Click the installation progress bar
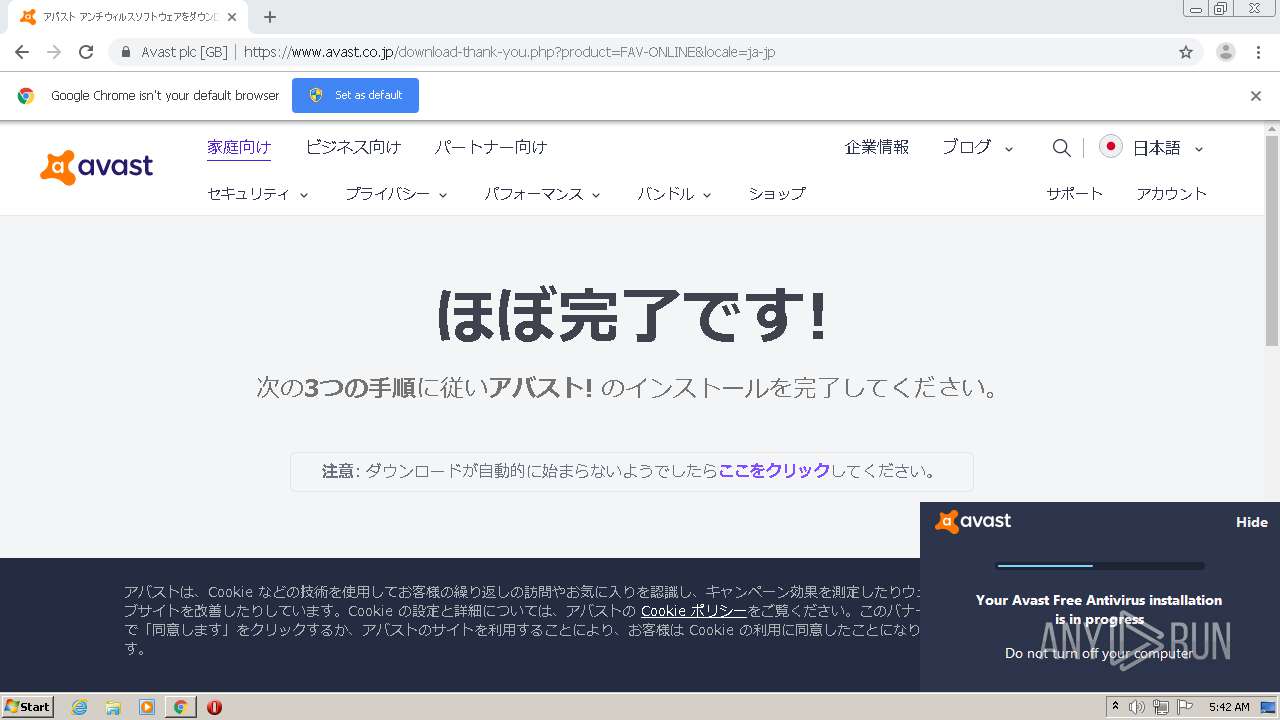This screenshot has height=720, width=1280. [x=1100, y=566]
